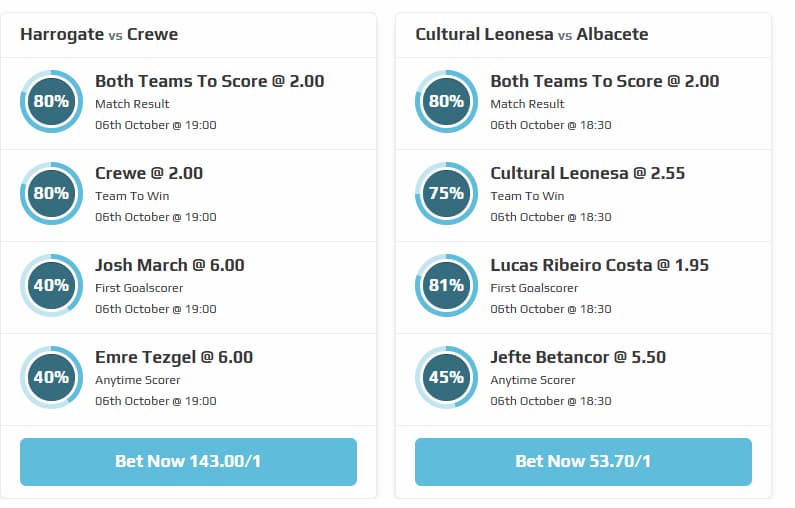Click the 80% circle beside Crewe @ 2.00
This screenshot has width=795, height=508.
point(51,193)
